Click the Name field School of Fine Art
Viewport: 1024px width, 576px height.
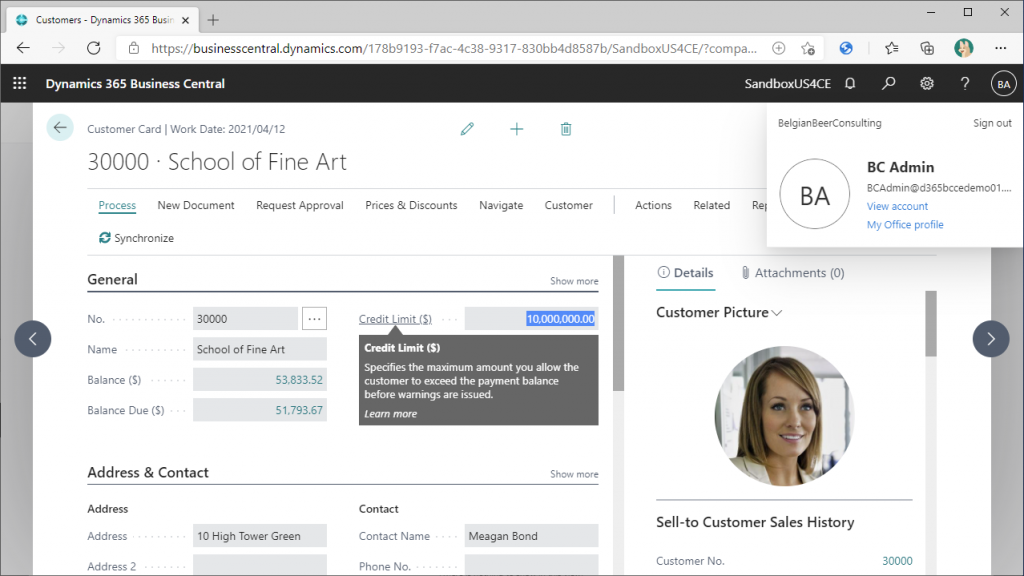coord(260,349)
